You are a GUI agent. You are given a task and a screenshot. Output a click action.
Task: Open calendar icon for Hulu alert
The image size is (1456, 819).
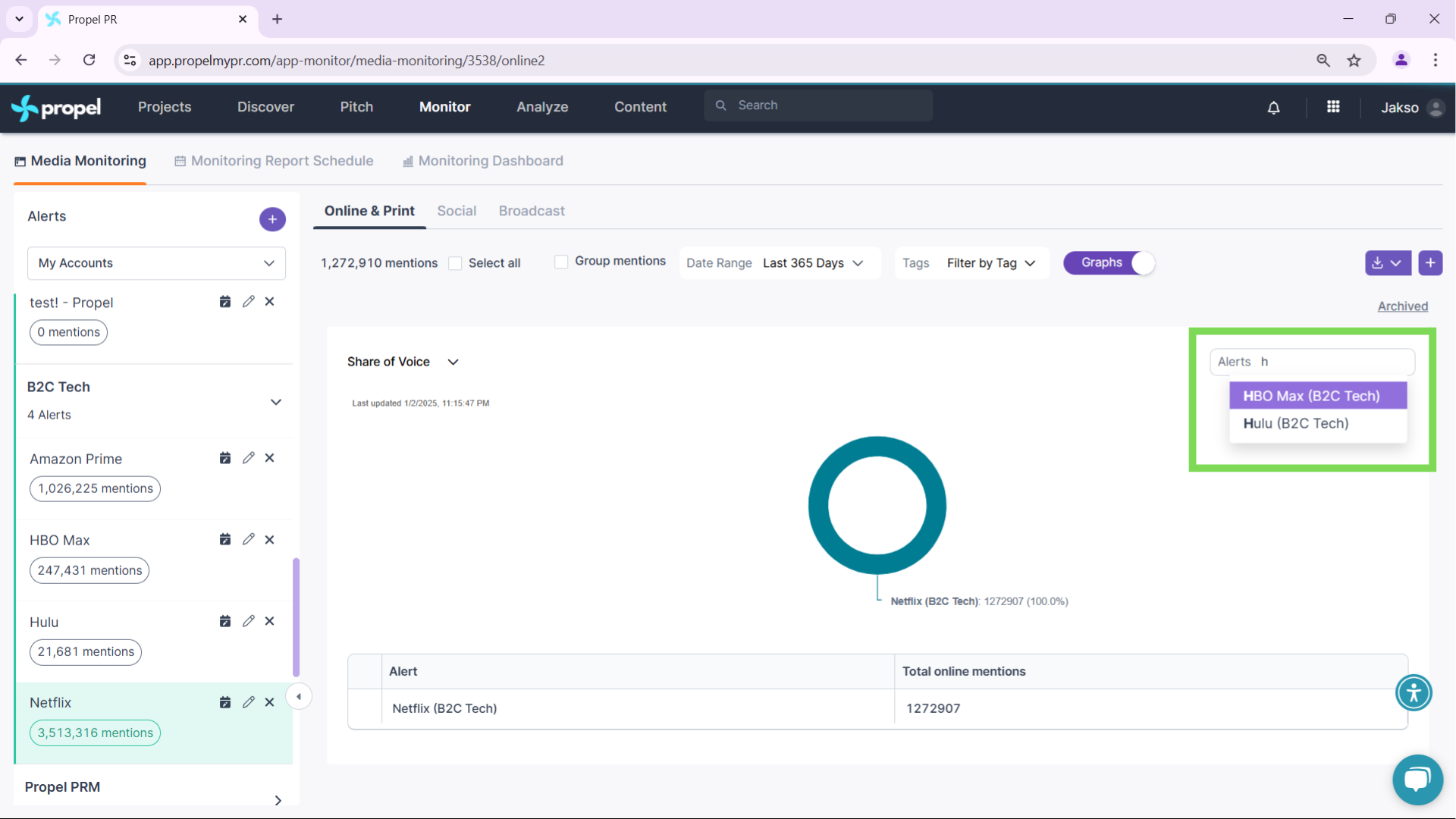coord(225,621)
